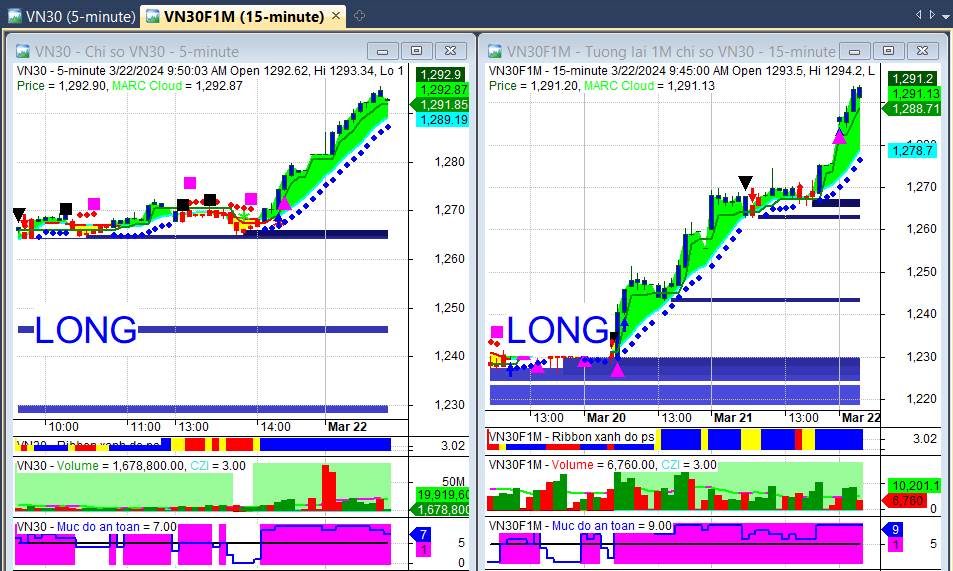Click the VN30 tab chart icon
The image size is (953, 571).
click(x=15, y=16)
